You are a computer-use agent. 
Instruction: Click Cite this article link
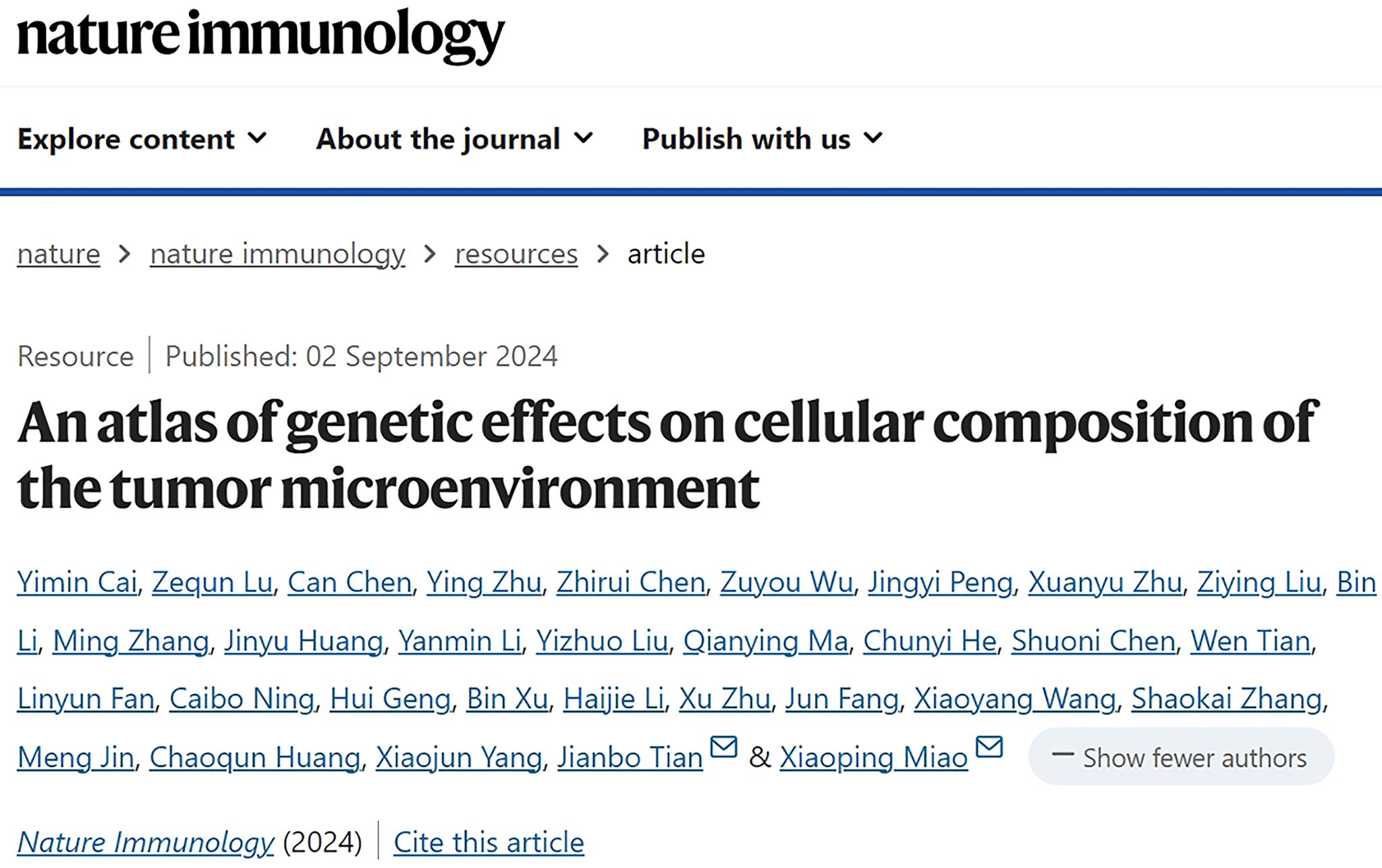(x=489, y=842)
